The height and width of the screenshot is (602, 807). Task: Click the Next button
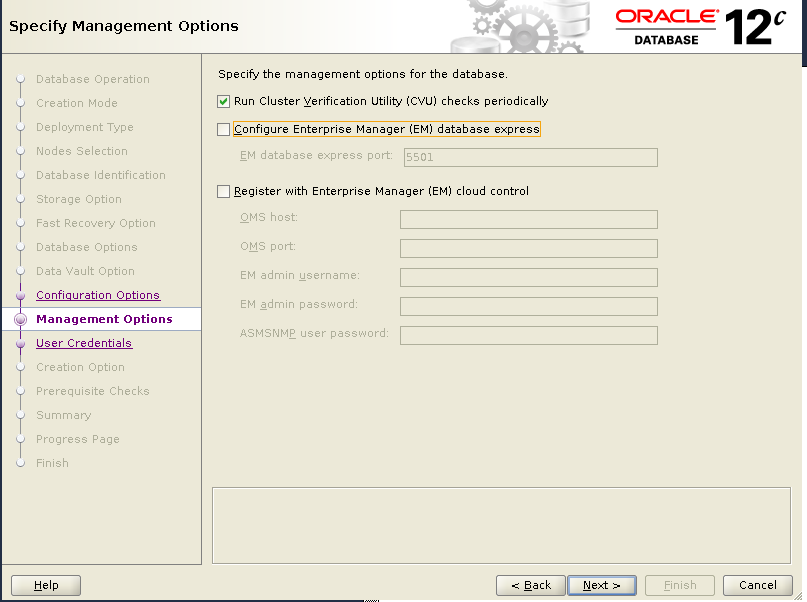tap(602, 585)
